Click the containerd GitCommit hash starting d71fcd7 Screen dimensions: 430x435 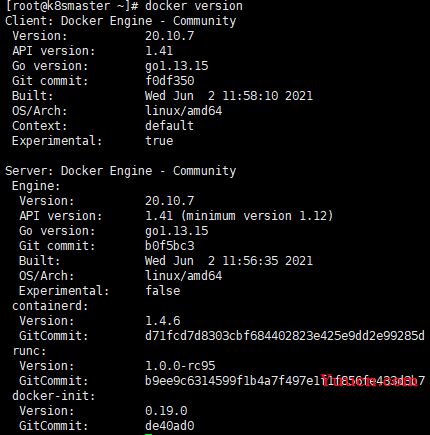pyautogui.click(x=285, y=336)
